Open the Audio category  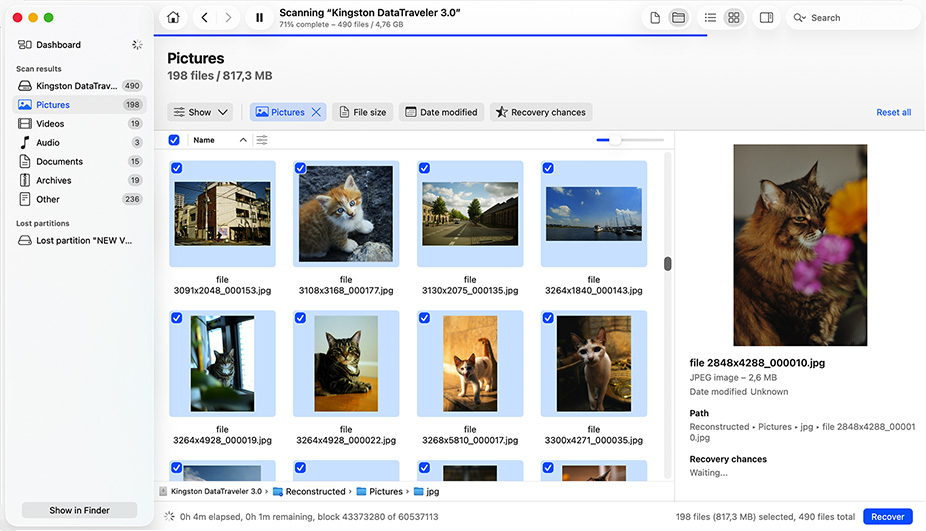click(79, 142)
